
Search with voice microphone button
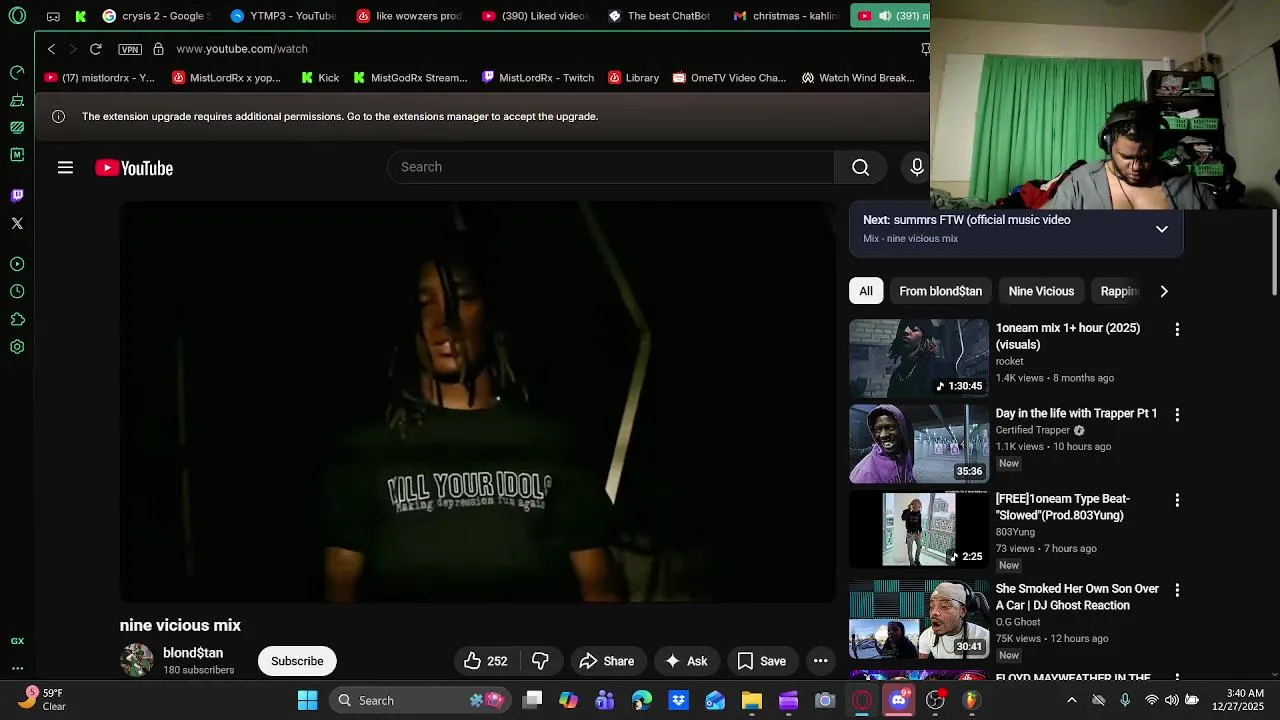916,167
